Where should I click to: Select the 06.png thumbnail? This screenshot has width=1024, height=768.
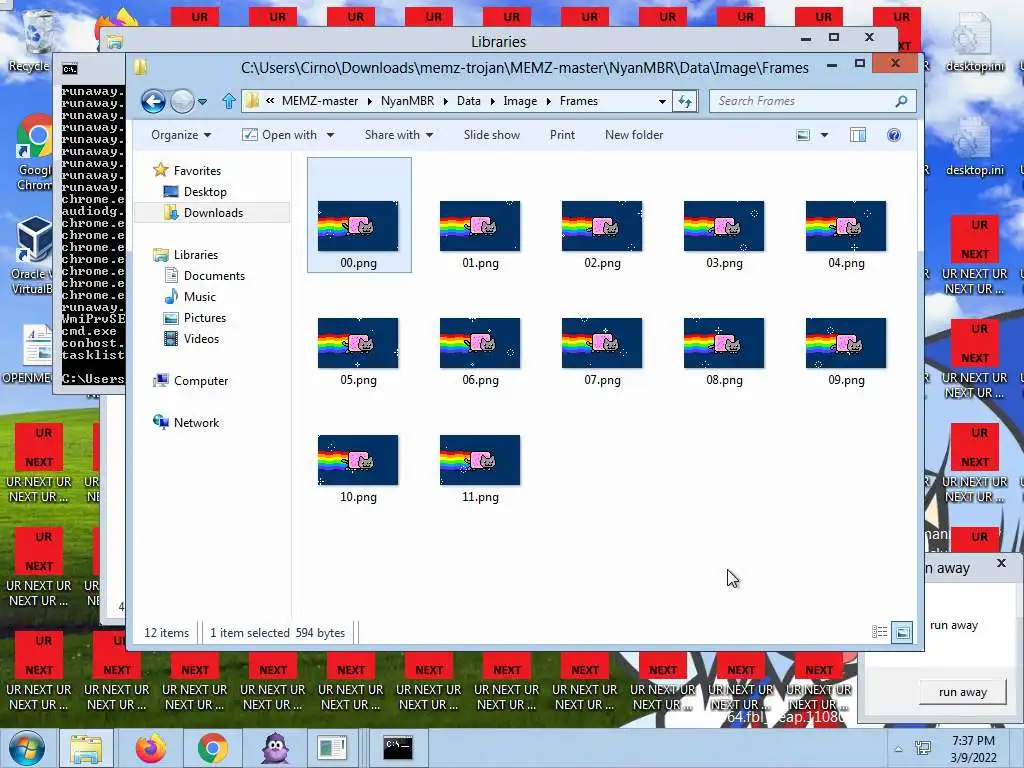pos(480,343)
